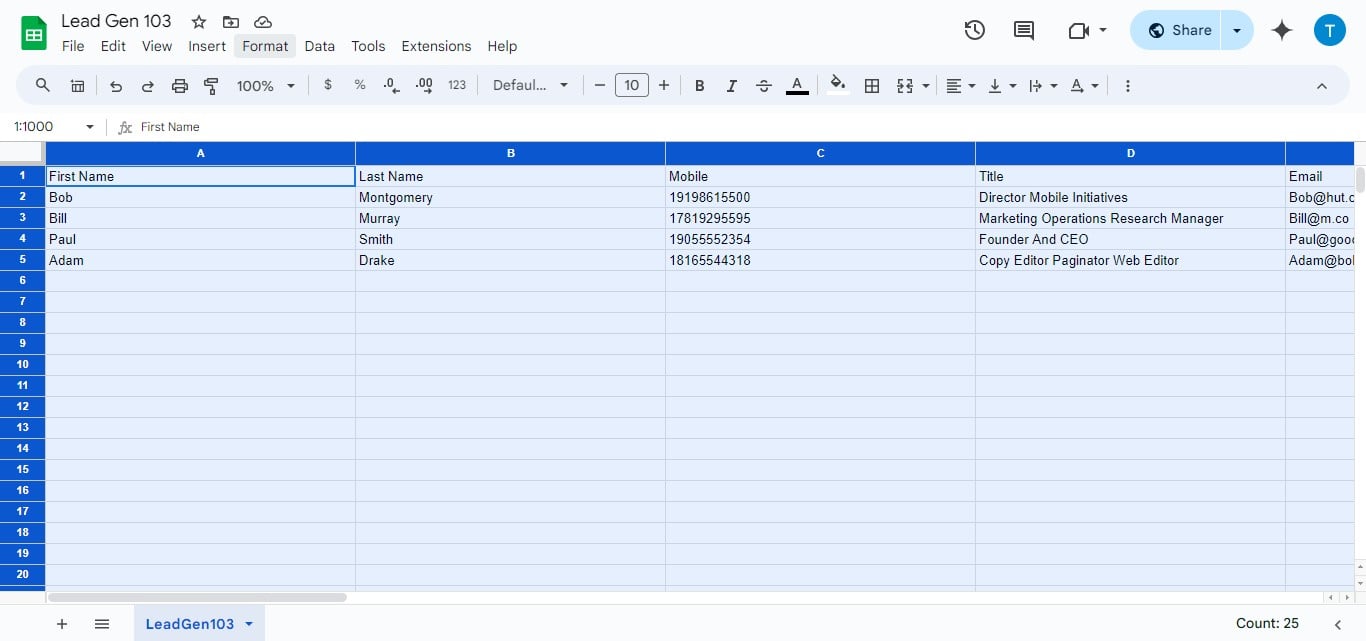Toggle bold text formatting
This screenshot has height=641, width=1366.
click(700, 86)
